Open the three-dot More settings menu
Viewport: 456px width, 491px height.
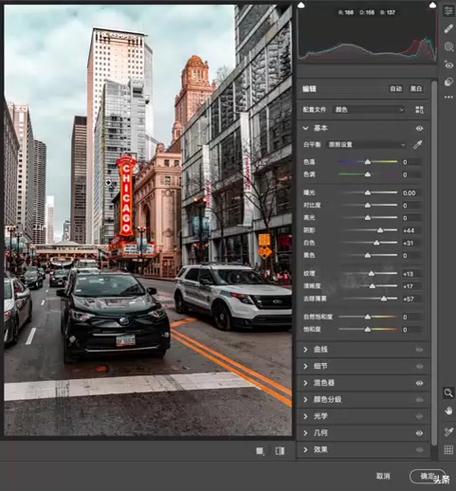point(448,97)
